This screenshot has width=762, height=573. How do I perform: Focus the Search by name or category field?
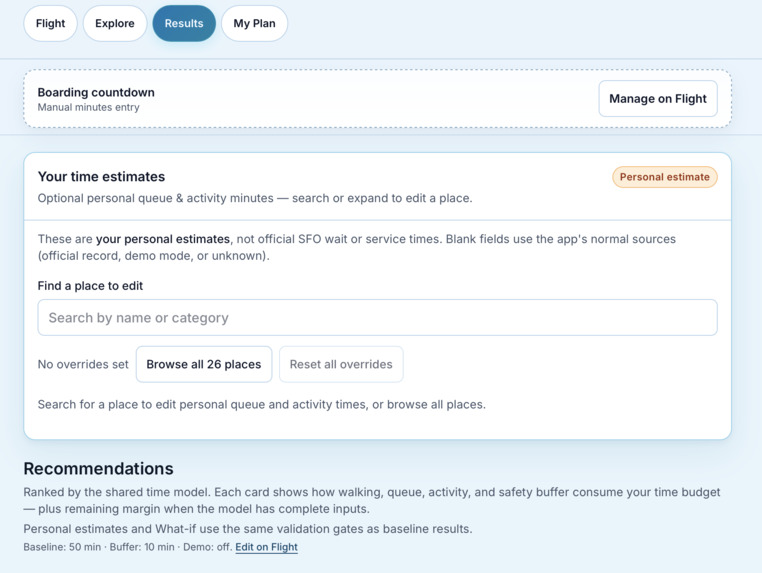[377, 317]
